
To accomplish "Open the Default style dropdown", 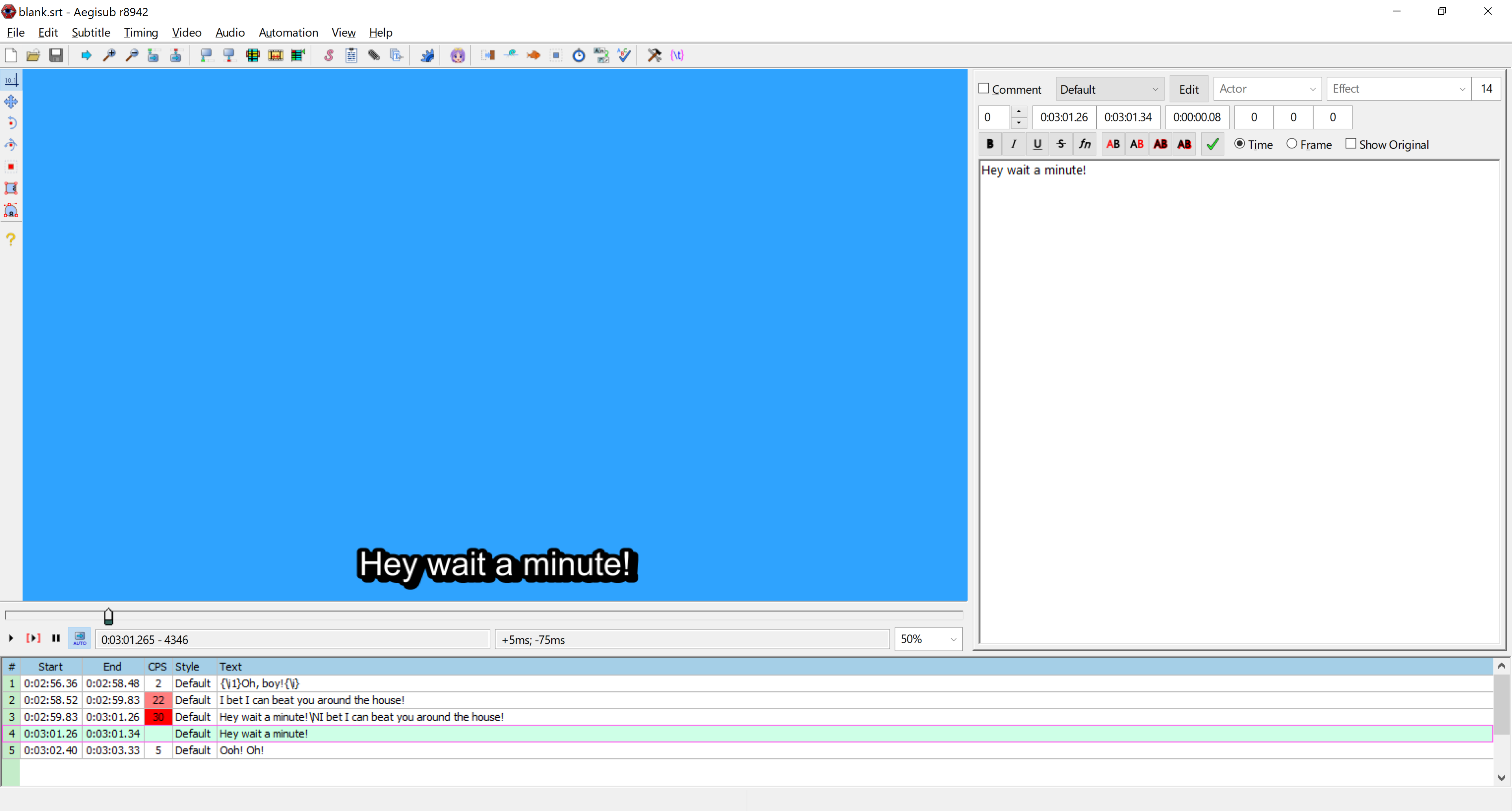I will tap(1109, 89).
